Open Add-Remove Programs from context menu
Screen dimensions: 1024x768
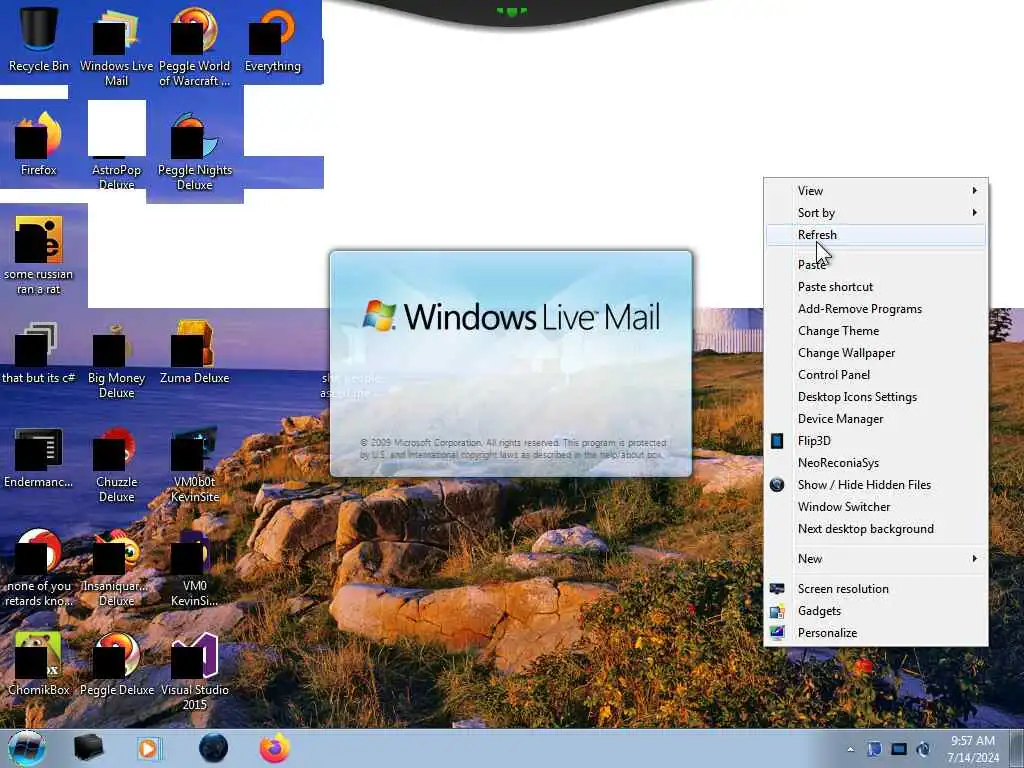[876, 309]
